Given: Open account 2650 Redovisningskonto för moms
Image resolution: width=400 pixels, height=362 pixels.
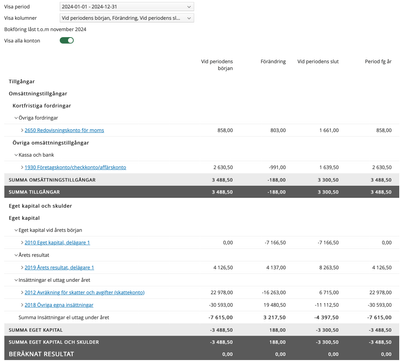Looking at the screenshot, I should (64, 130).
